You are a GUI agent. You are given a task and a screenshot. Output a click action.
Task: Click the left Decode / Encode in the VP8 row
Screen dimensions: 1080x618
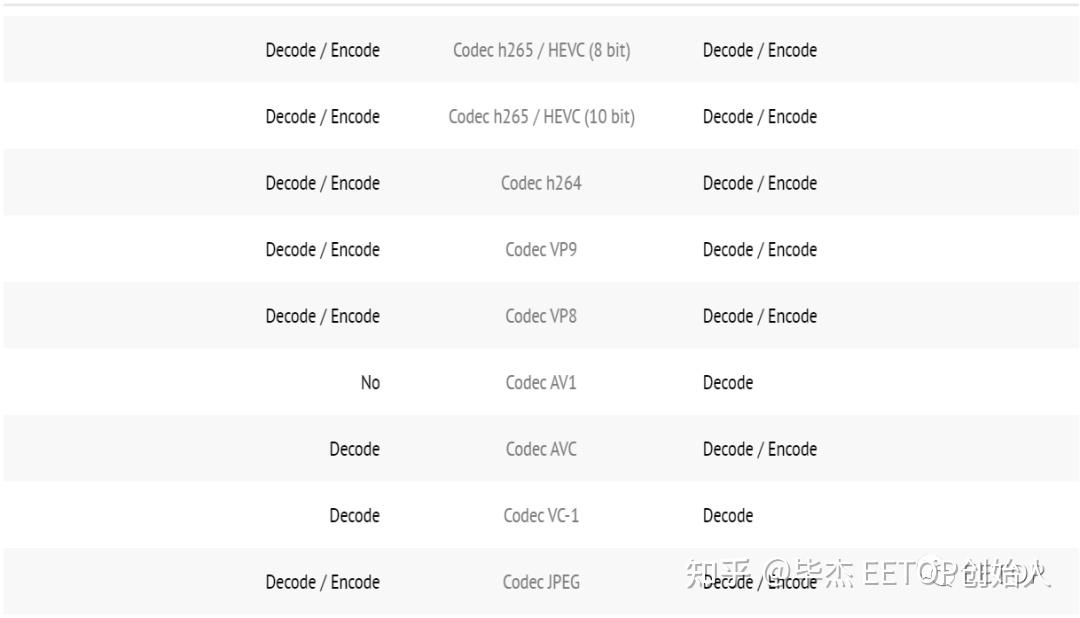tap(322, 316)
